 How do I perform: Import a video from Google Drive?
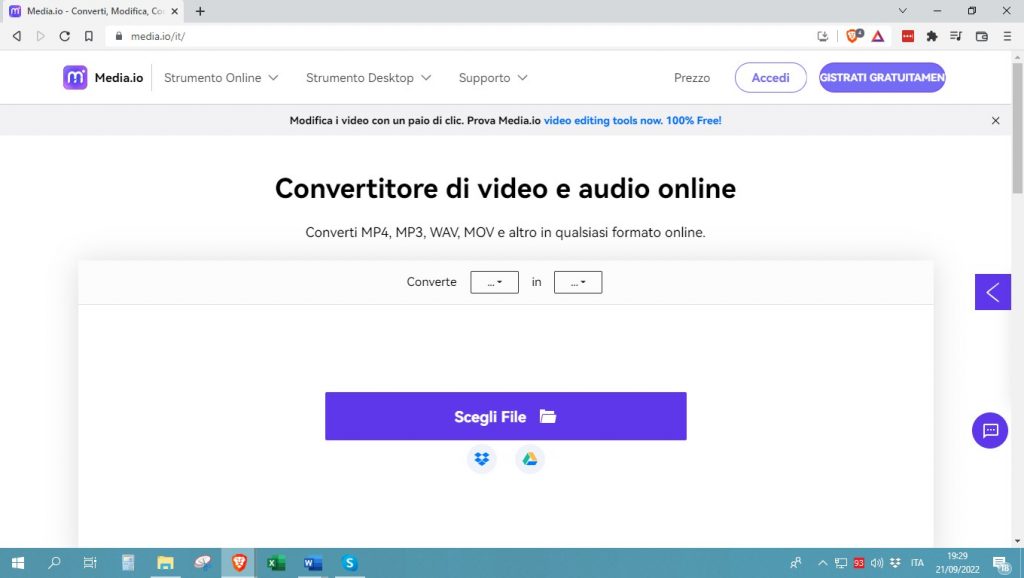tap(530, 459)
